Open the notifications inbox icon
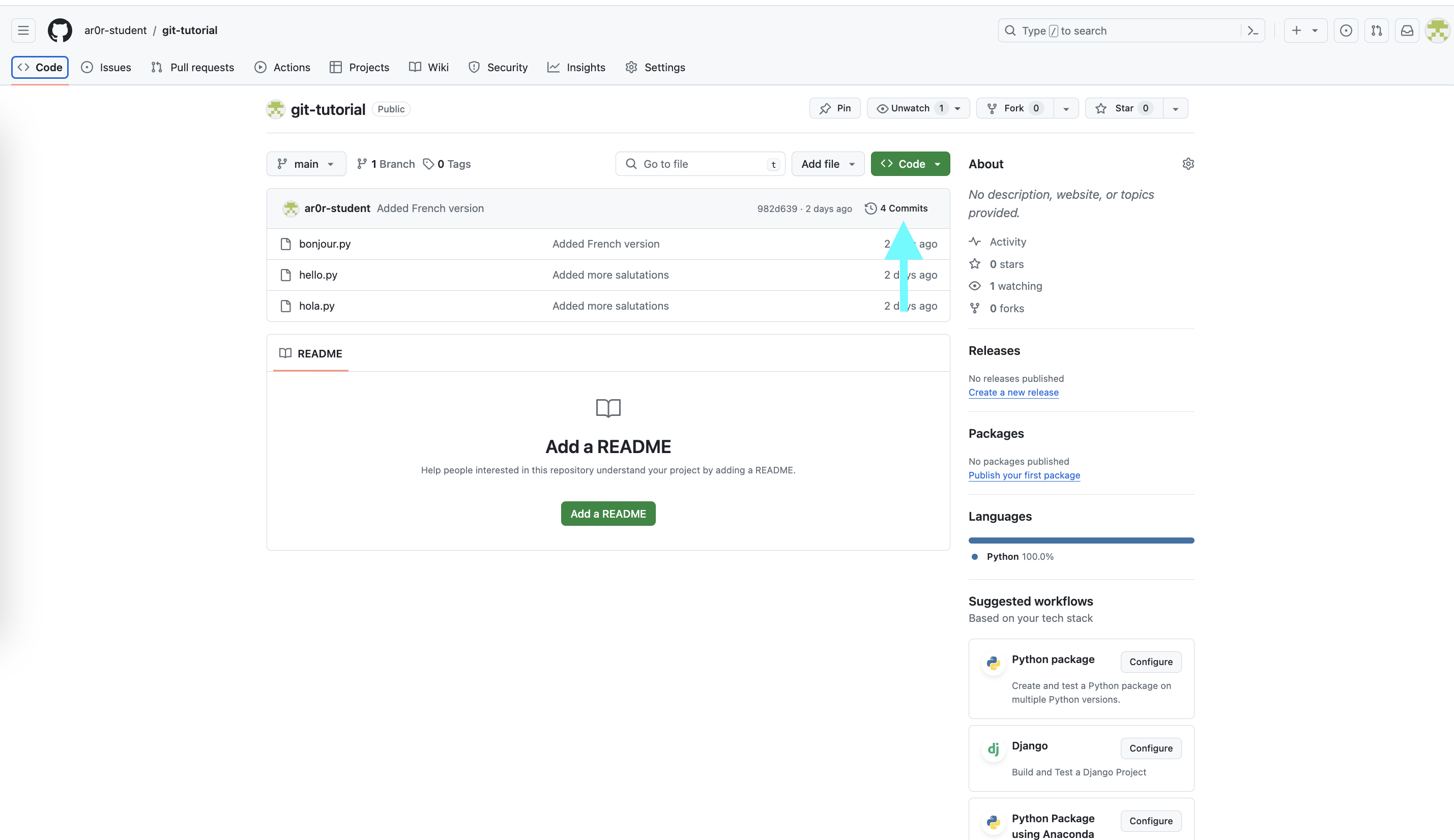Image resolution: width=1454 pixels, height=840 pixels. pyautogui.click(x=1407, y=31)
